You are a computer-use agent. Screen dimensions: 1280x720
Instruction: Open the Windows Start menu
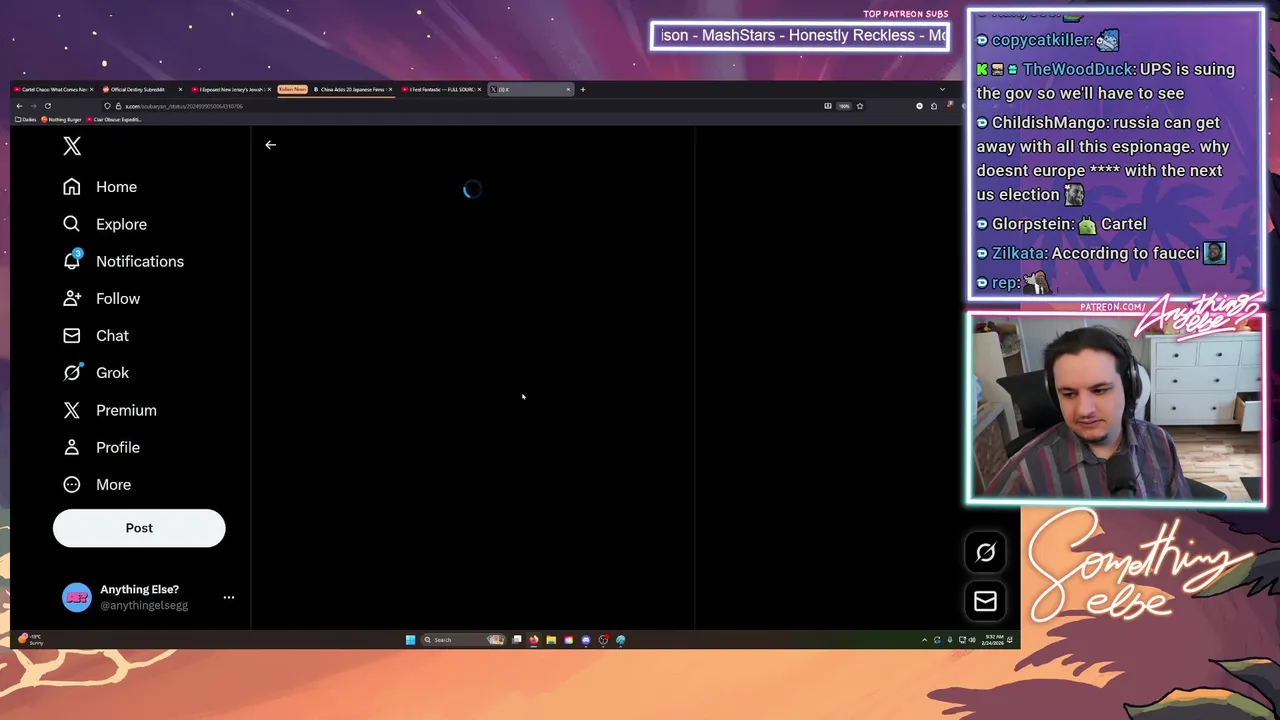tap(410, 640)
